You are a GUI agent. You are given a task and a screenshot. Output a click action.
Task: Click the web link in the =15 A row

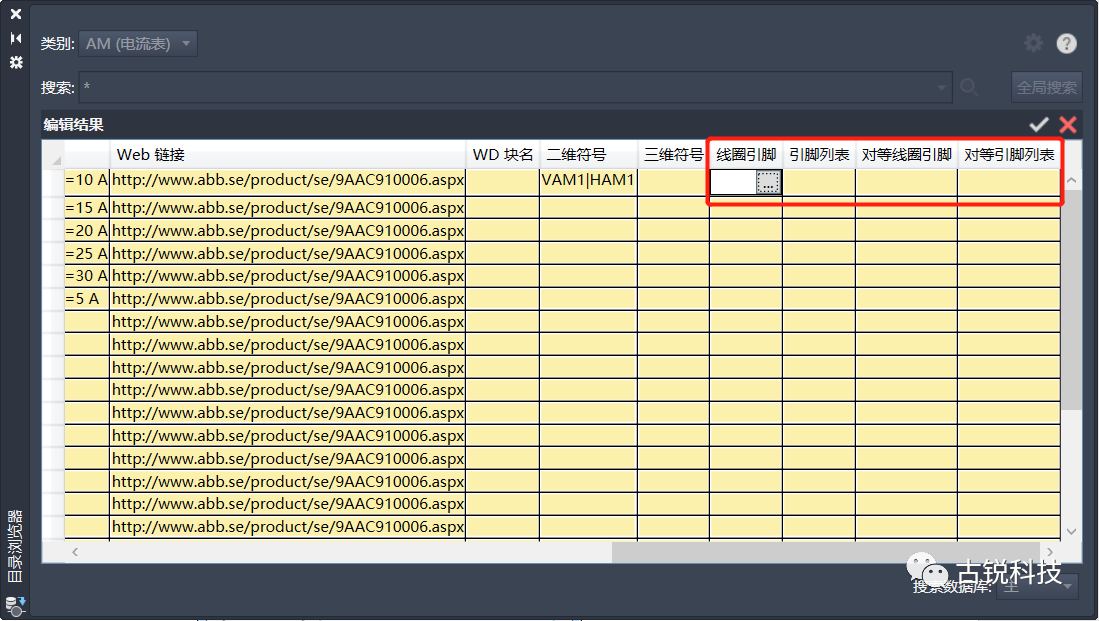(288, 208)
